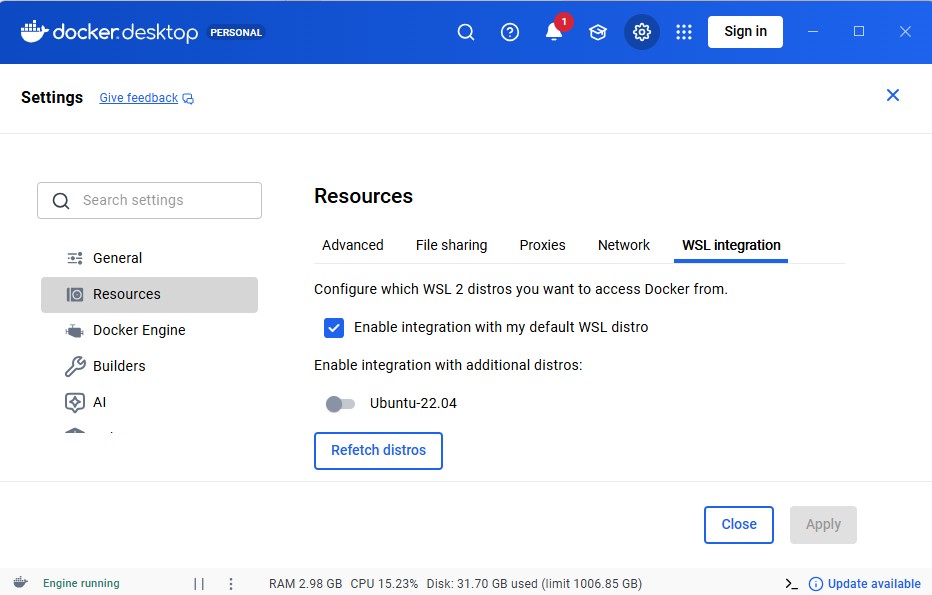Close the Settings panel with the X

tap(893, 95)
